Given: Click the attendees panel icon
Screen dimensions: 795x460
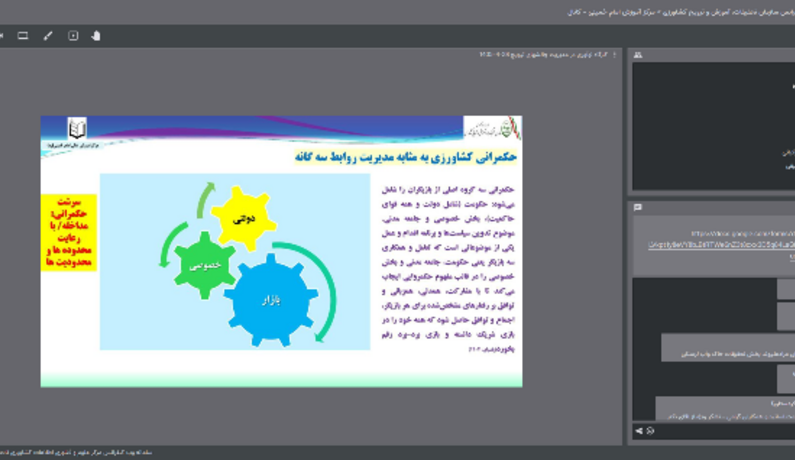Looking at the screenshot, I should pyautogui.click(x=638, y=55).
